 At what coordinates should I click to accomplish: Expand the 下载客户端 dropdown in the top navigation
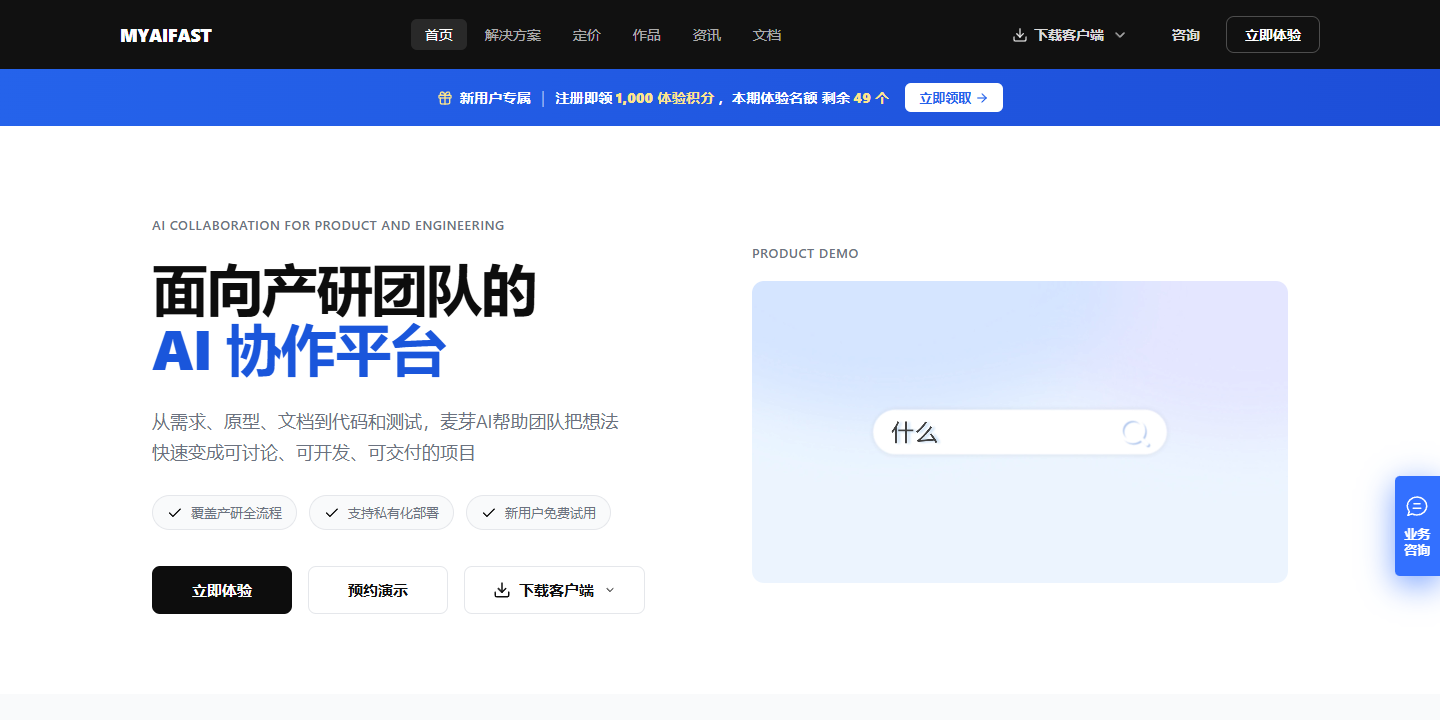coord(1120,35)
